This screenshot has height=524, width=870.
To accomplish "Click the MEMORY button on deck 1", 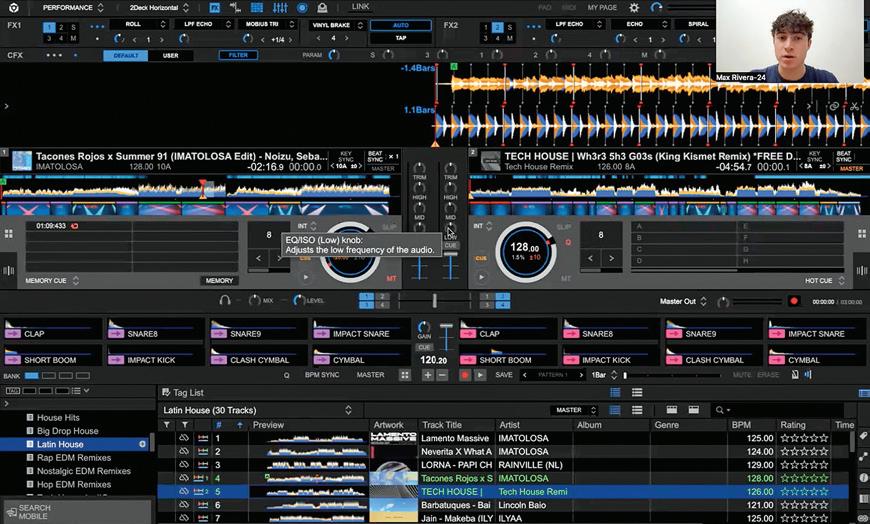I will coord(219,281).
